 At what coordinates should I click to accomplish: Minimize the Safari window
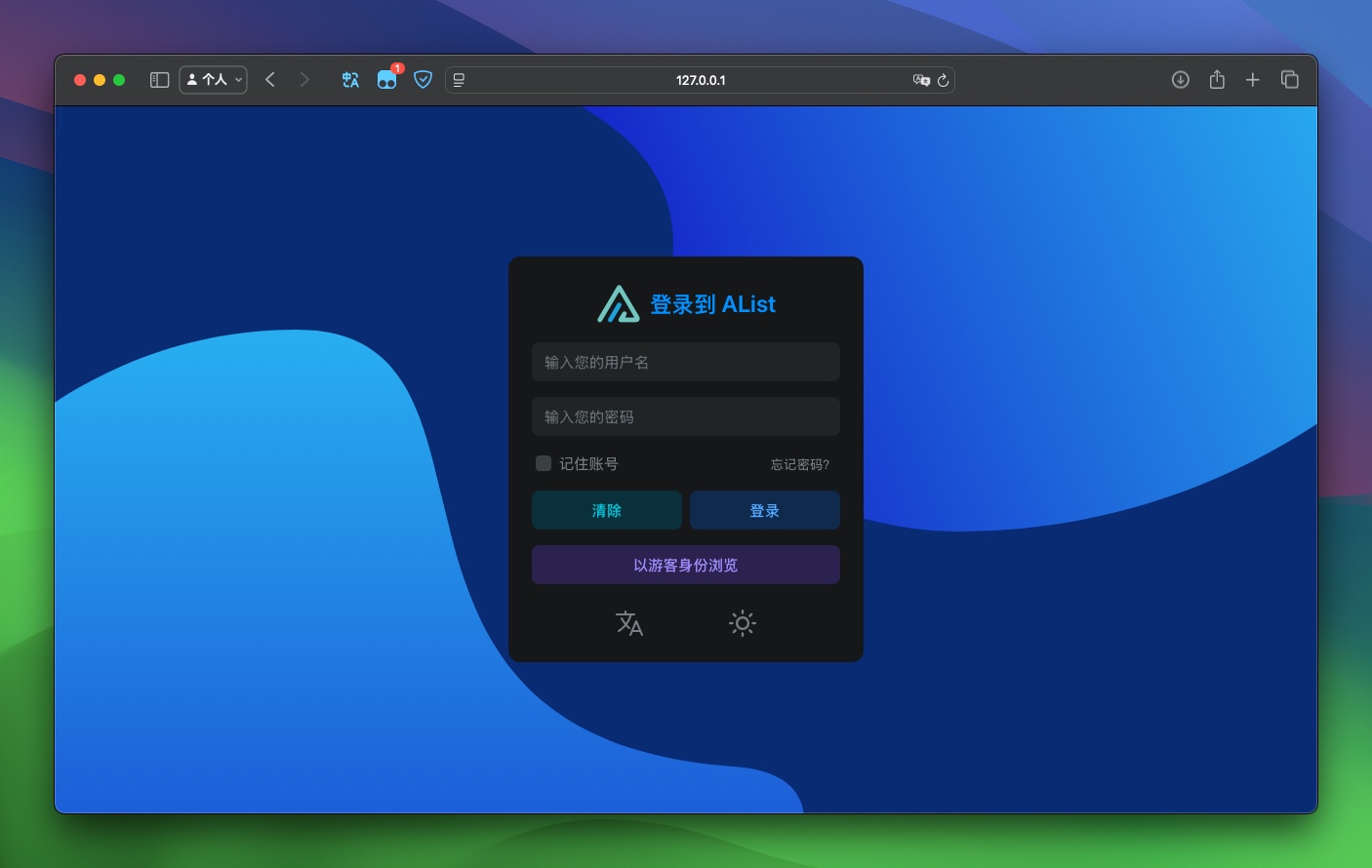point(100,80)
